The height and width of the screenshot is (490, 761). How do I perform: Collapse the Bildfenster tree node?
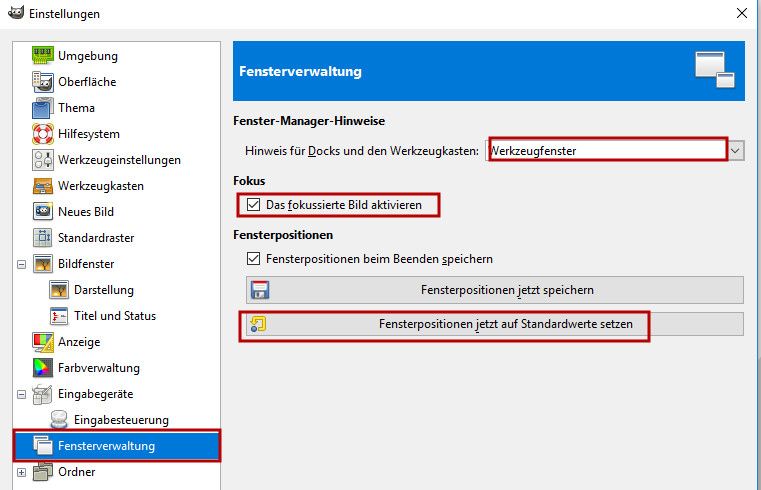(x=21, y=264)
